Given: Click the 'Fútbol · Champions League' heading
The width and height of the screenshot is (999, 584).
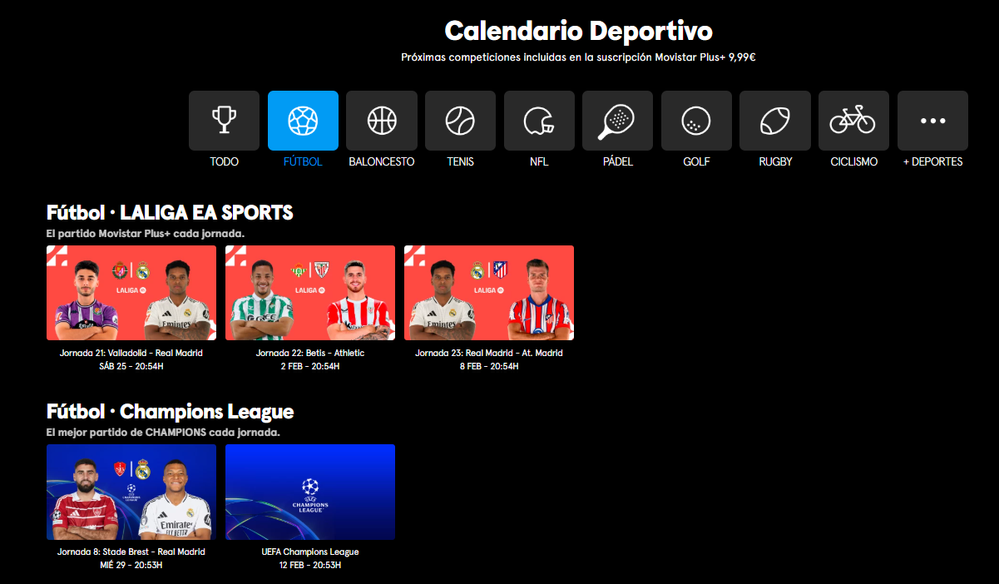Looking at the screenshot, I should click(170, 412).
